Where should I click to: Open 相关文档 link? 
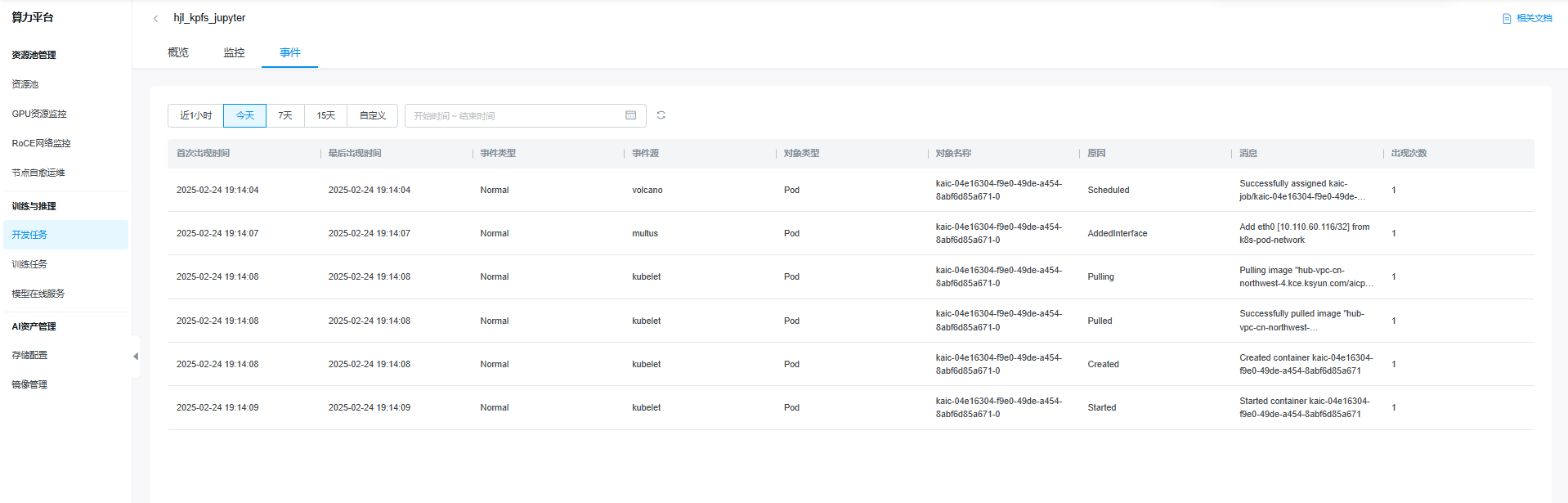pyautogui.click(x=1534, y=18)
